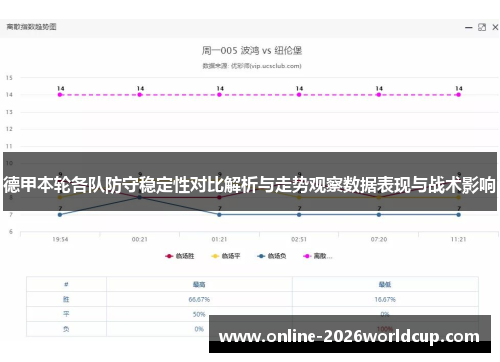500x362 pixels.
Task: Select blue data point 7 at 19:54
Action: coord(60,215)
